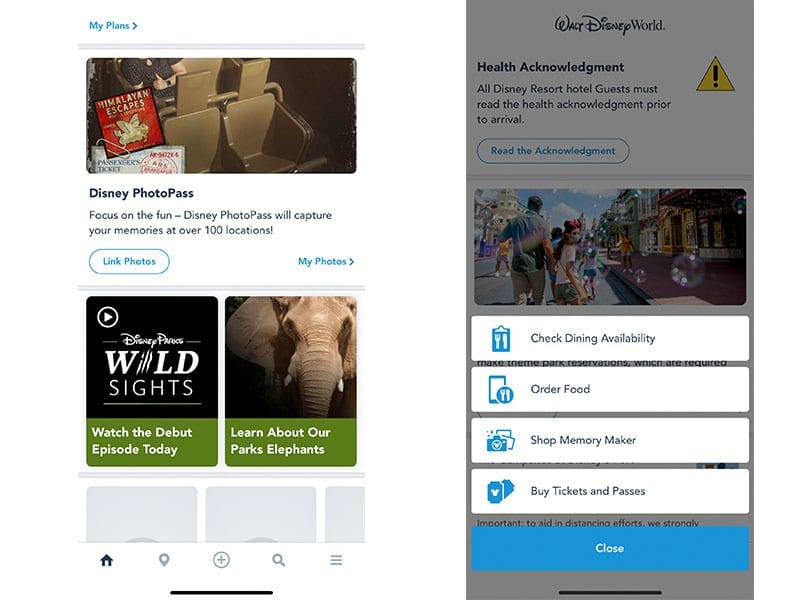
Task: Click the Memory Maker camera icon
Action: pyautogui.click(x=501, y=440)
